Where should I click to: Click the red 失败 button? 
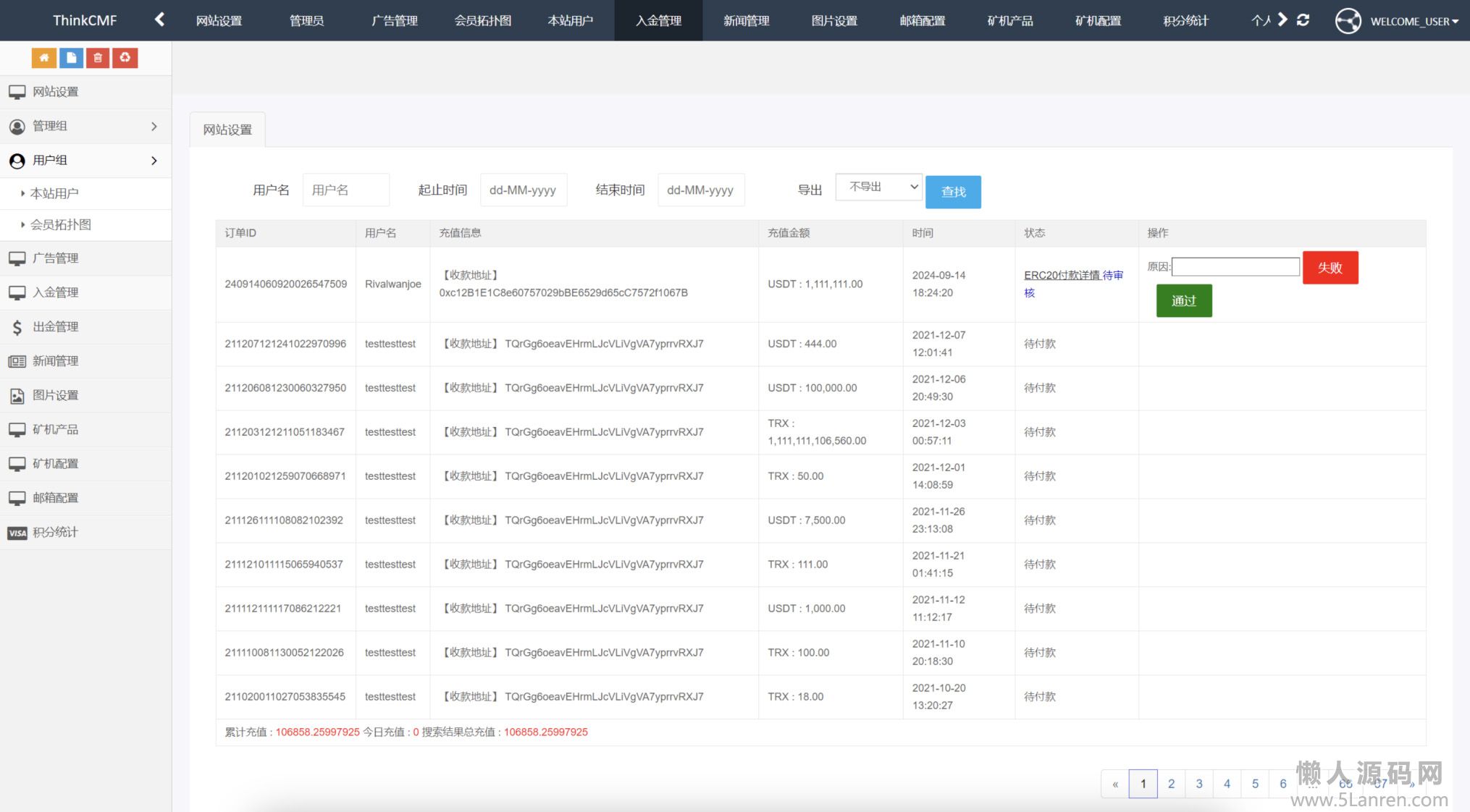(1330, 268)
